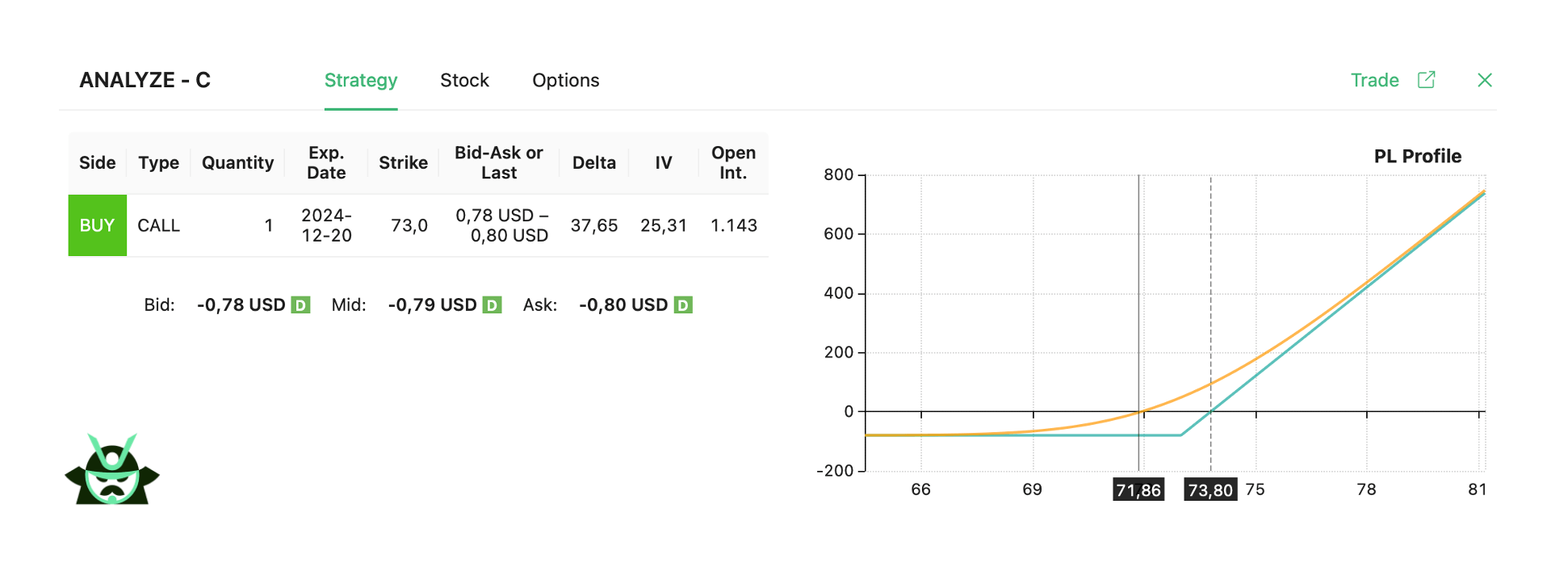Click the Mid value -0,79 USD
Image resolution: width=1568 pixels, height=588 pixels.
click(x=432, y=305)
